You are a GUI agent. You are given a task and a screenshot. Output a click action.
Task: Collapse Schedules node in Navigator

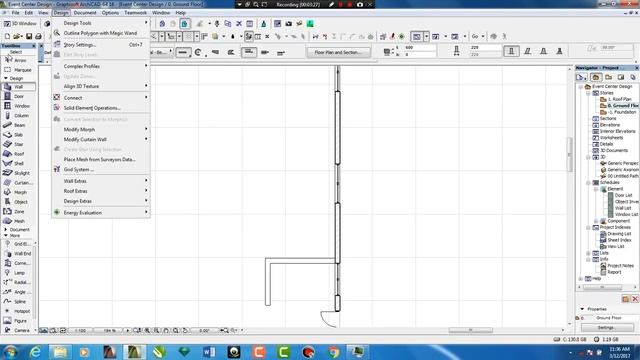click(588, 182)
